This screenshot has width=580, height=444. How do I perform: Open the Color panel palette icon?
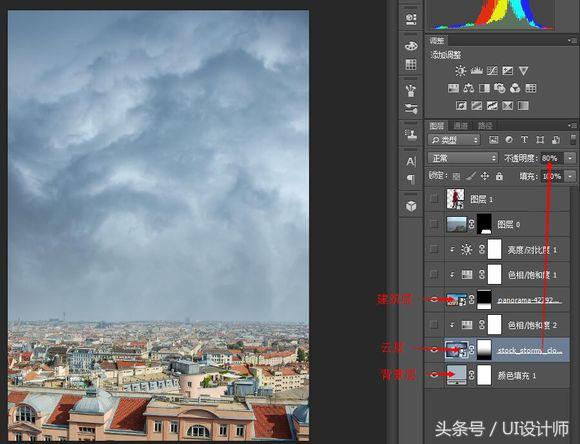(x=411, y=46)
